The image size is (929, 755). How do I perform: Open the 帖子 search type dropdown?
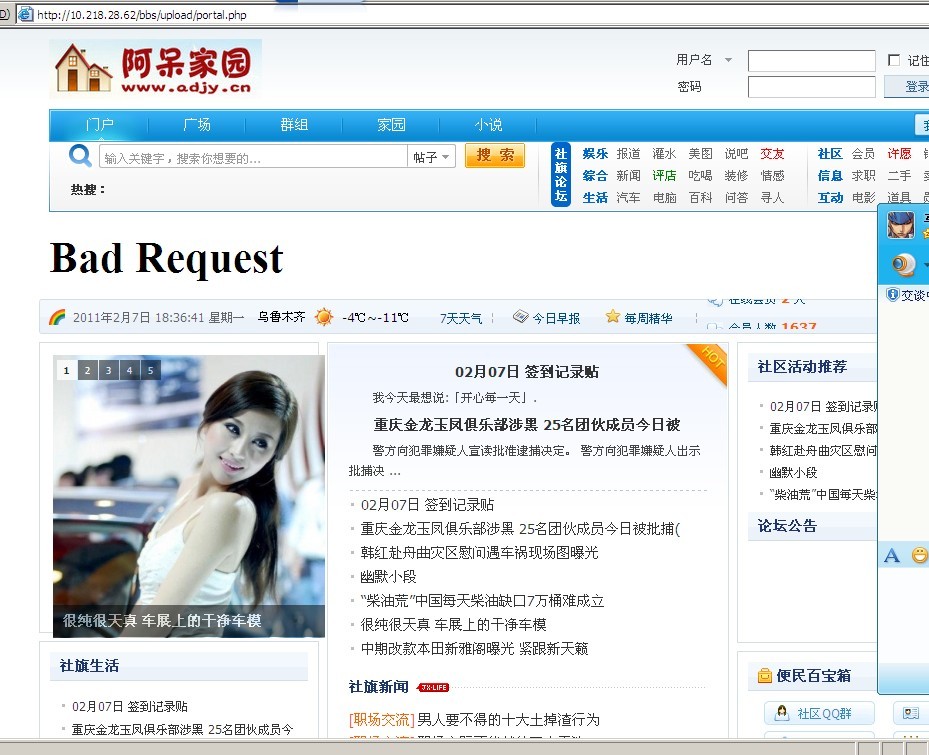pyautogui.click(x=431, y=157)
